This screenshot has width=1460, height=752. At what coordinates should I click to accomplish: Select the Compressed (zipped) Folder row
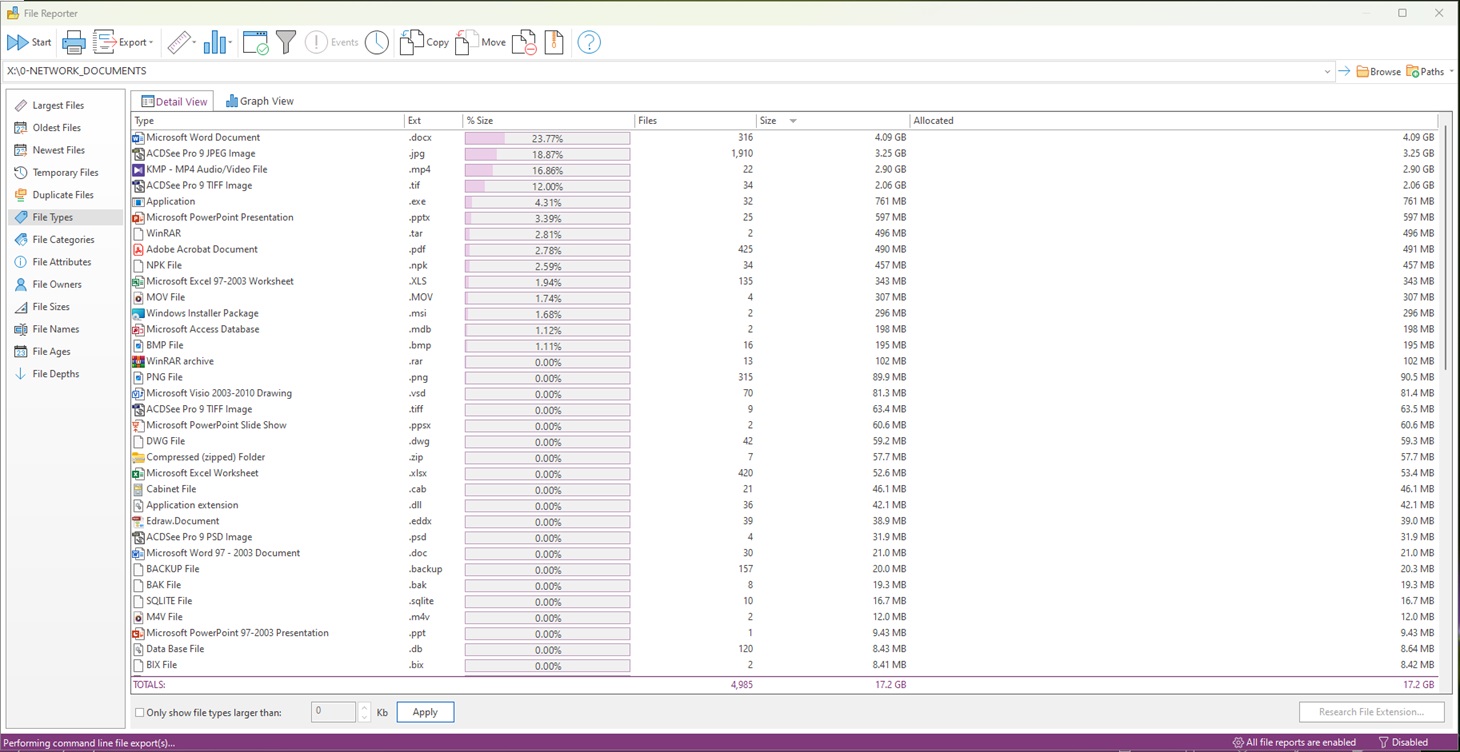click(785, 457)
